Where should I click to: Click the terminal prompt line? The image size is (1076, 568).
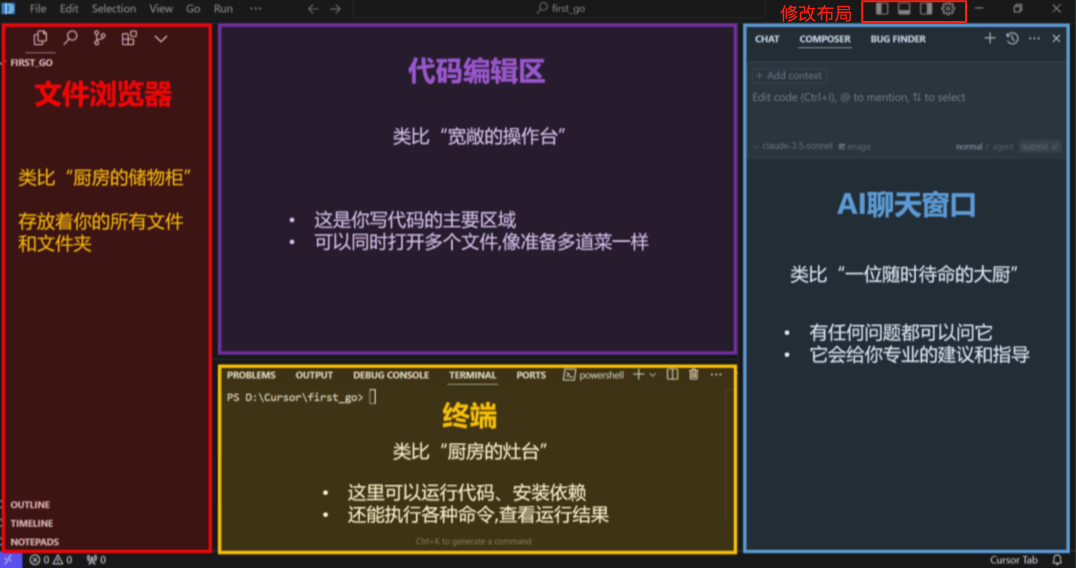302,397
